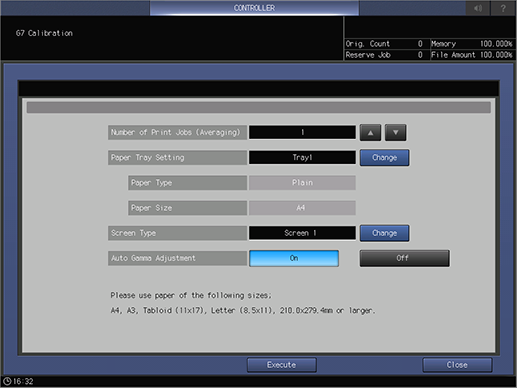Click the speaker volume icon

(478, 8)
